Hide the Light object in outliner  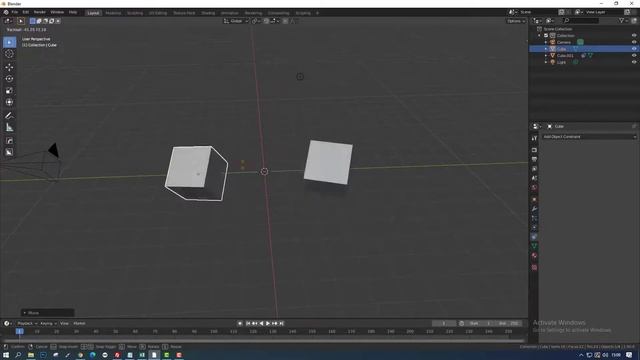(634, 62)
